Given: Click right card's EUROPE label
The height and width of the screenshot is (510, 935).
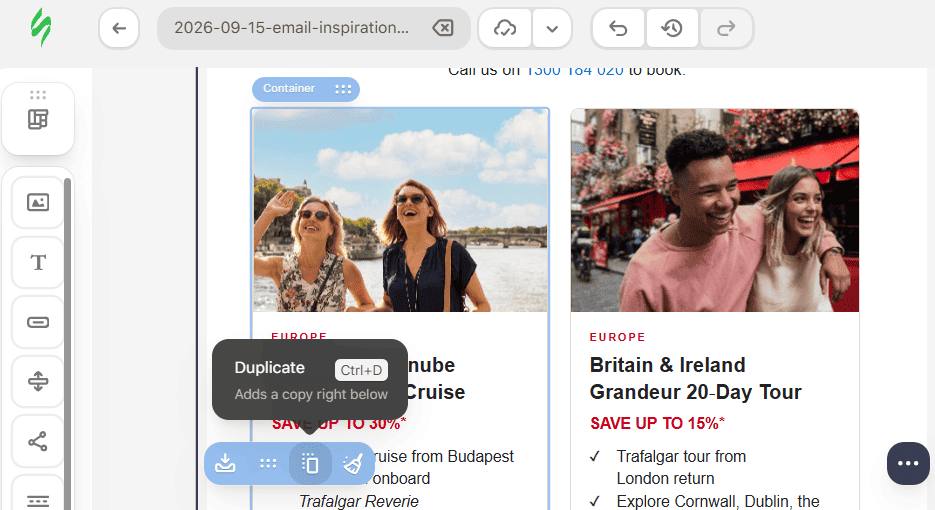Looking at the screenshot, I should pos(617,337).
